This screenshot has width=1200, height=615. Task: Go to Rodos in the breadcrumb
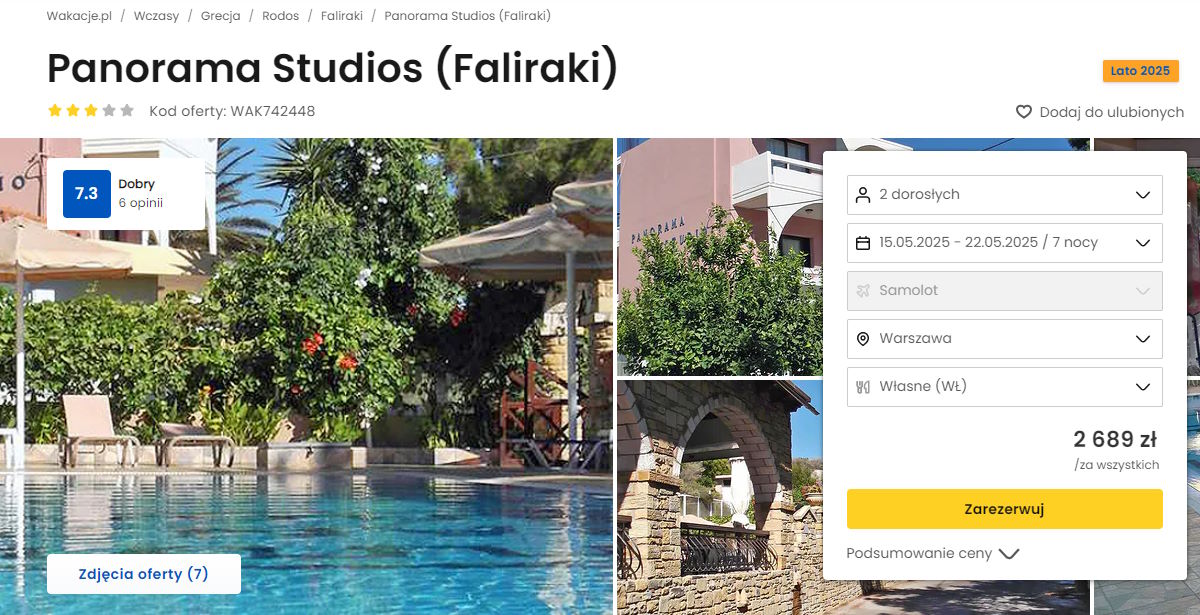280,16
